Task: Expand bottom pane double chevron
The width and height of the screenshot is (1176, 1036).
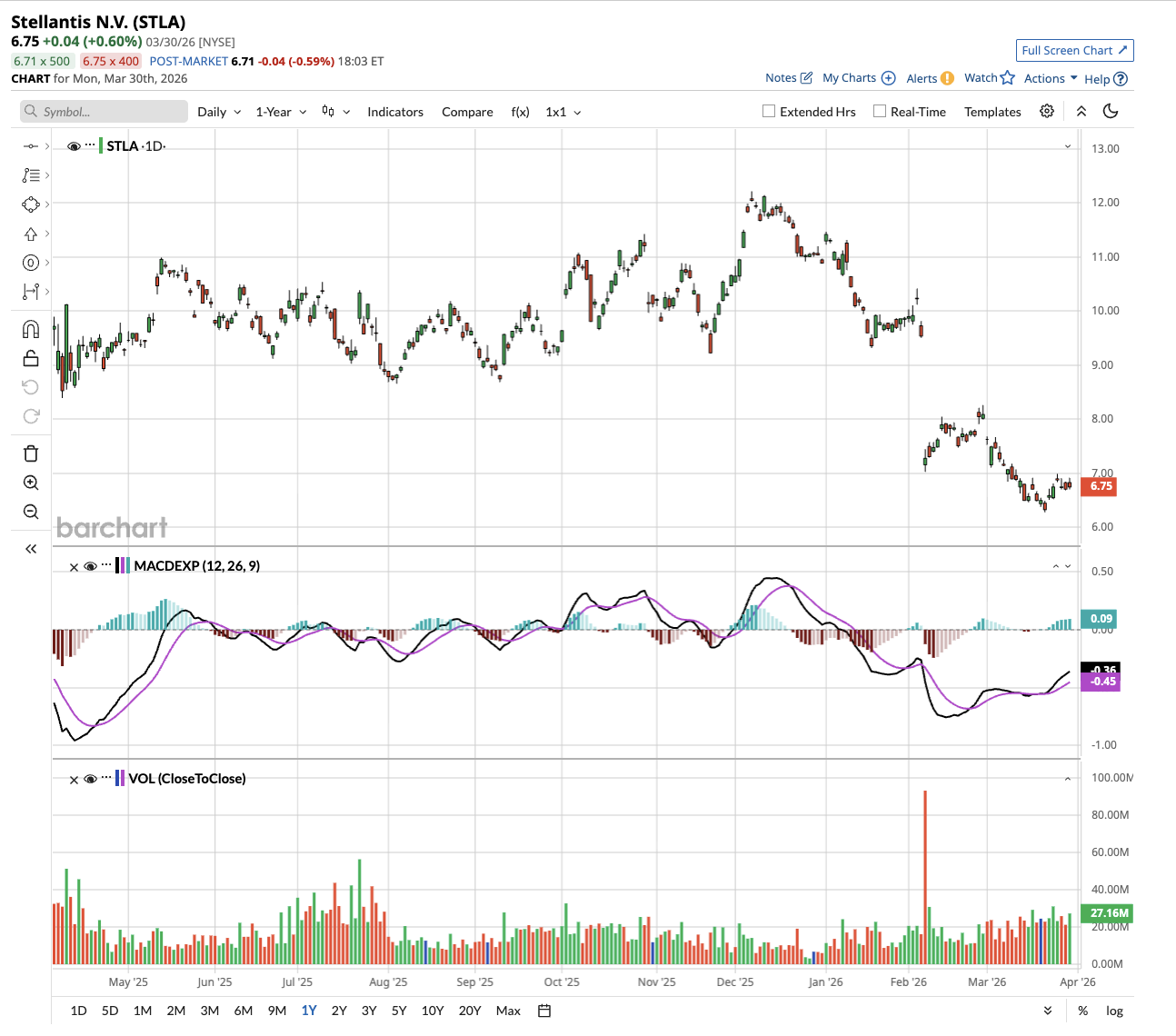Action: tap(1048, 1011)
